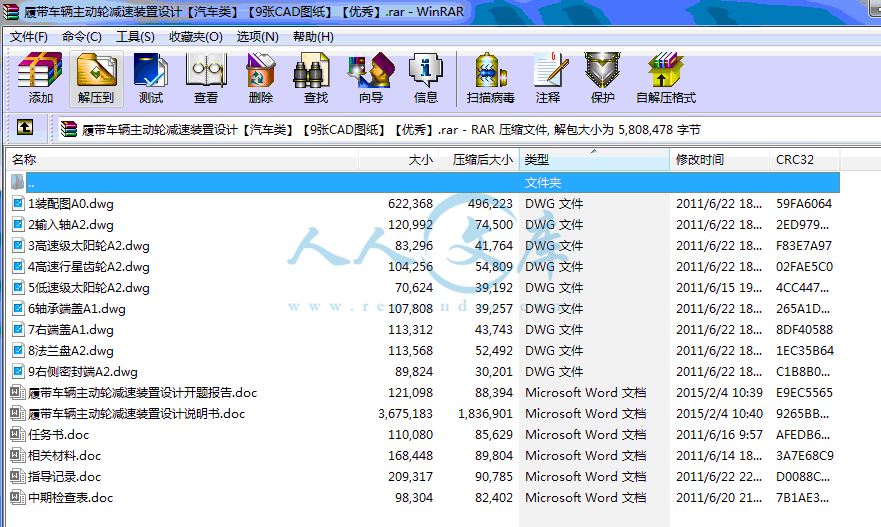
Task: Open the 向导 (Wizard) toolbar icon
Action: coord(371,71)
